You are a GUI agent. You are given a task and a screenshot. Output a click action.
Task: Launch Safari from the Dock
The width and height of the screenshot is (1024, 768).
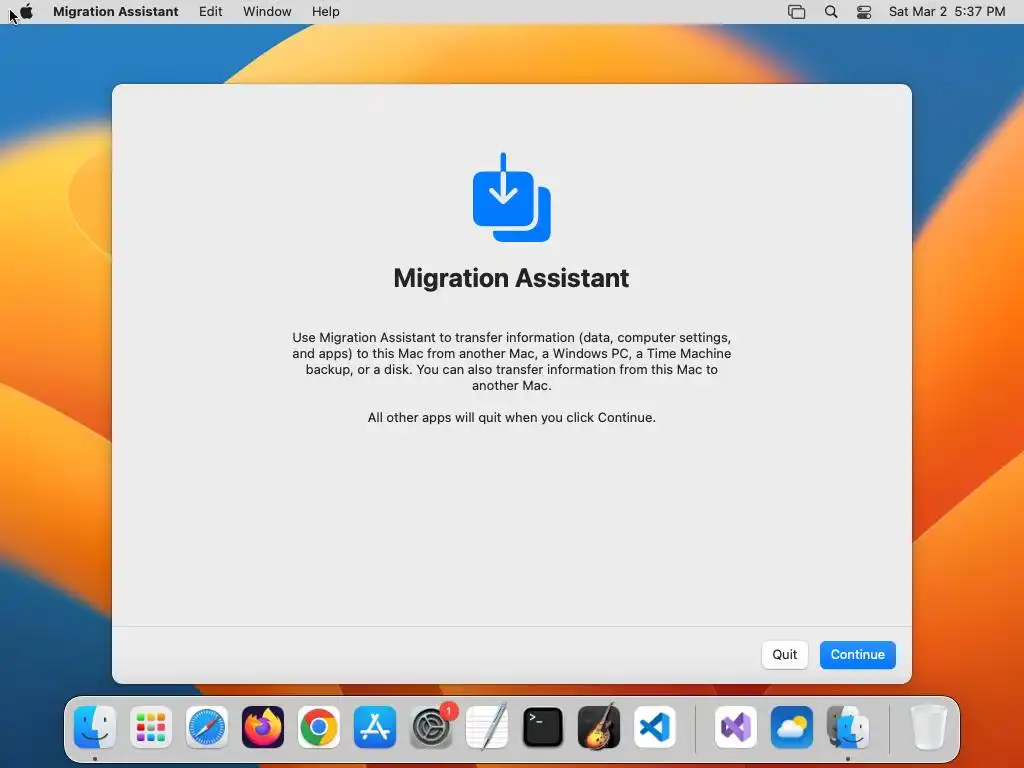207,727
